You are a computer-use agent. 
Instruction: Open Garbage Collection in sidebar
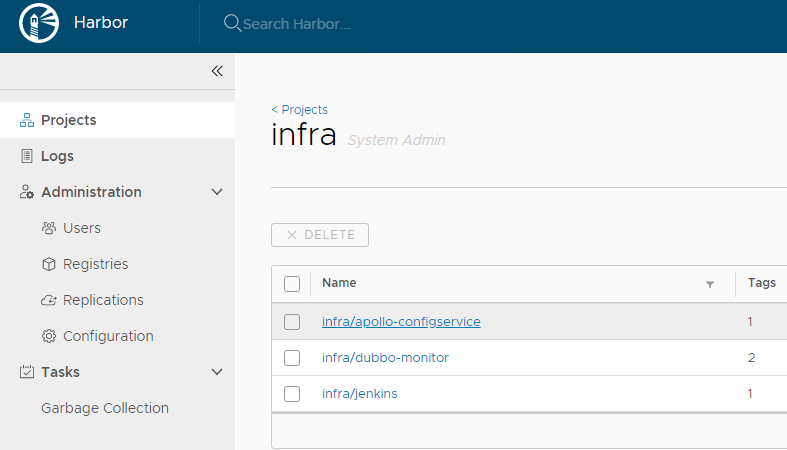(x=105, y=408)
